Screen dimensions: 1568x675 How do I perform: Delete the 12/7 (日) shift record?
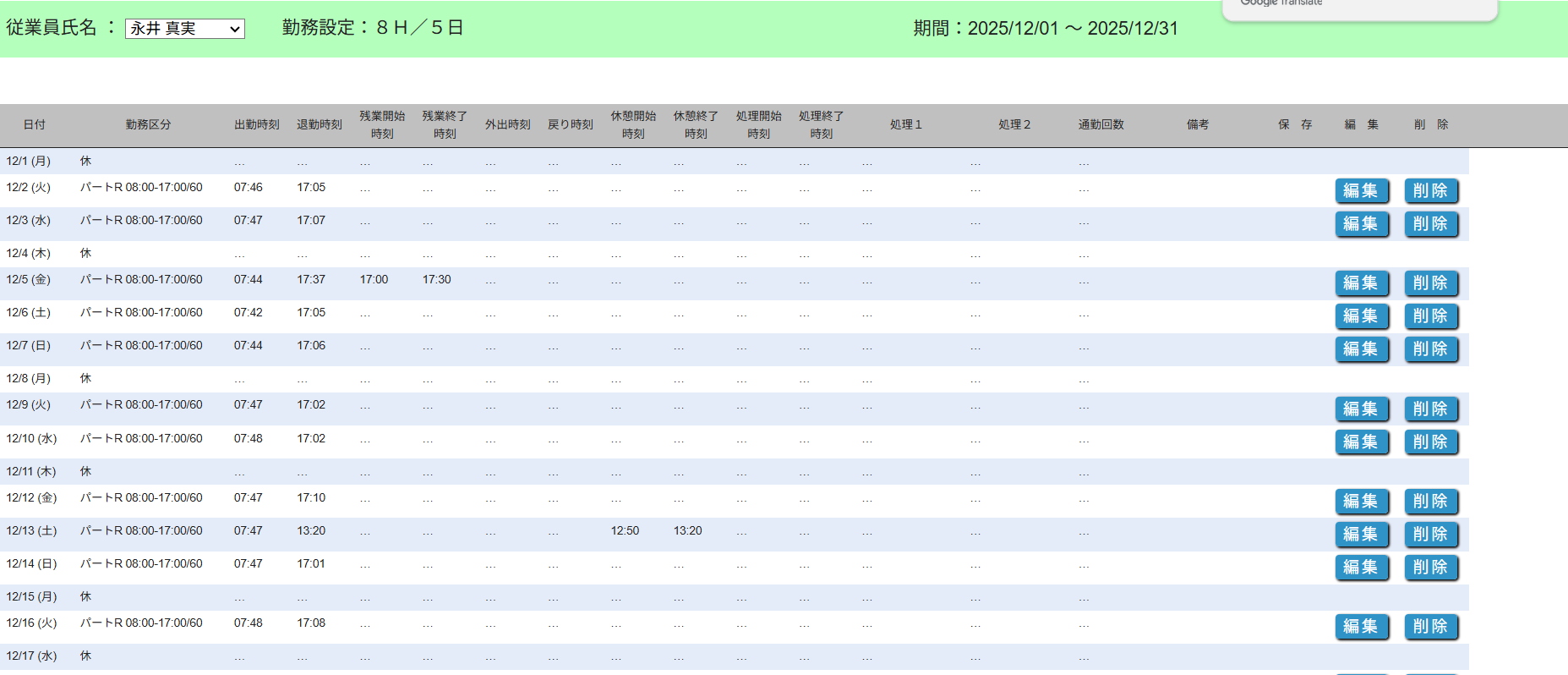click(x=1430, y=349)
